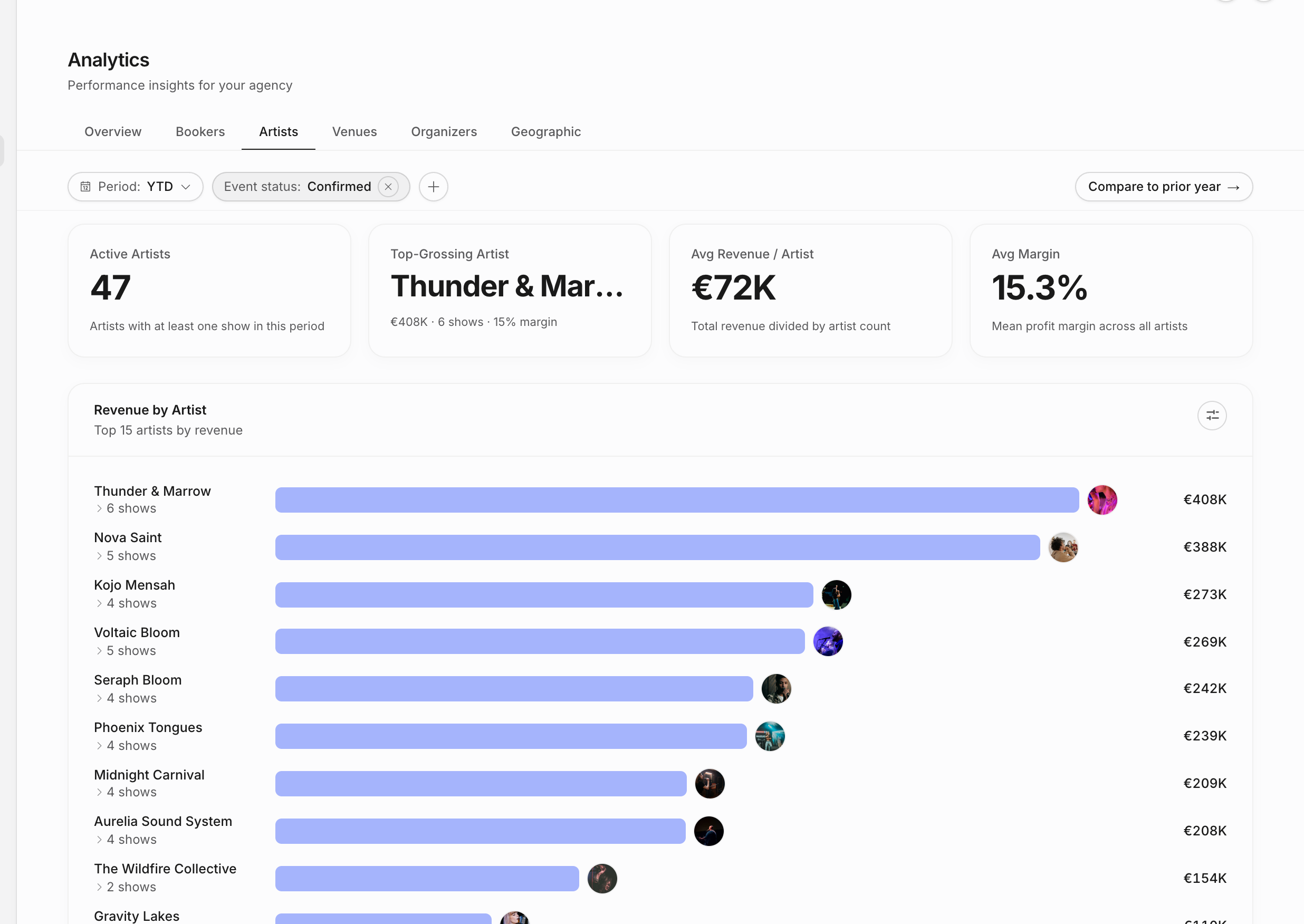This screenshot has height=924, width=1304.
Task: Click The Wildfire Collective revenue bar
Action: (427, 879)
